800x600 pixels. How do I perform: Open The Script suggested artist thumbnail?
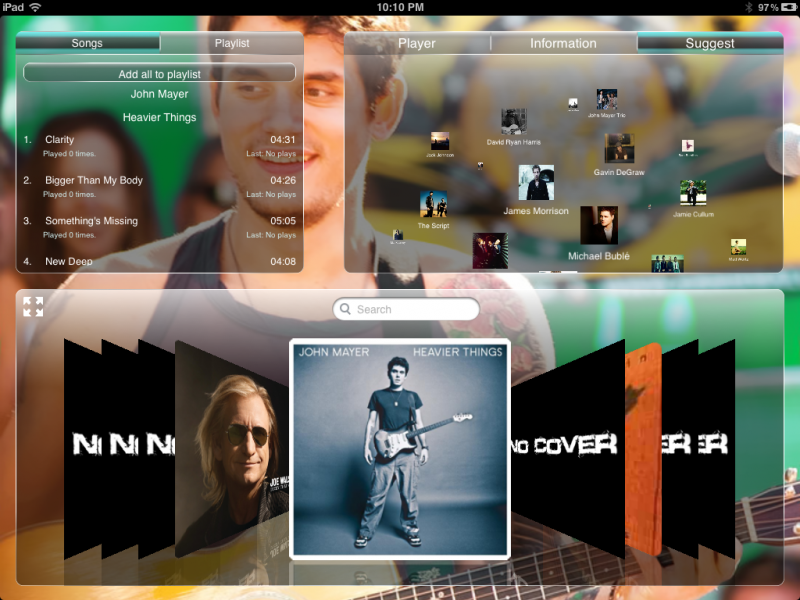[433, 204]
